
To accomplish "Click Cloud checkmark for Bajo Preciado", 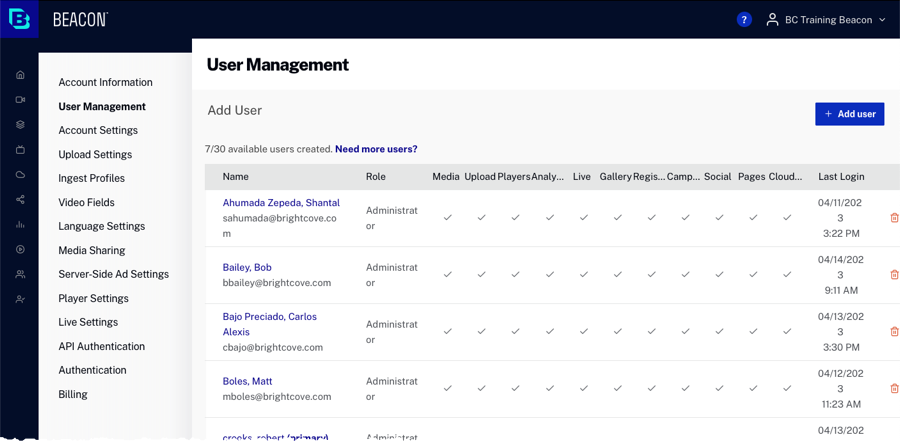I will [x=788, y=331].
